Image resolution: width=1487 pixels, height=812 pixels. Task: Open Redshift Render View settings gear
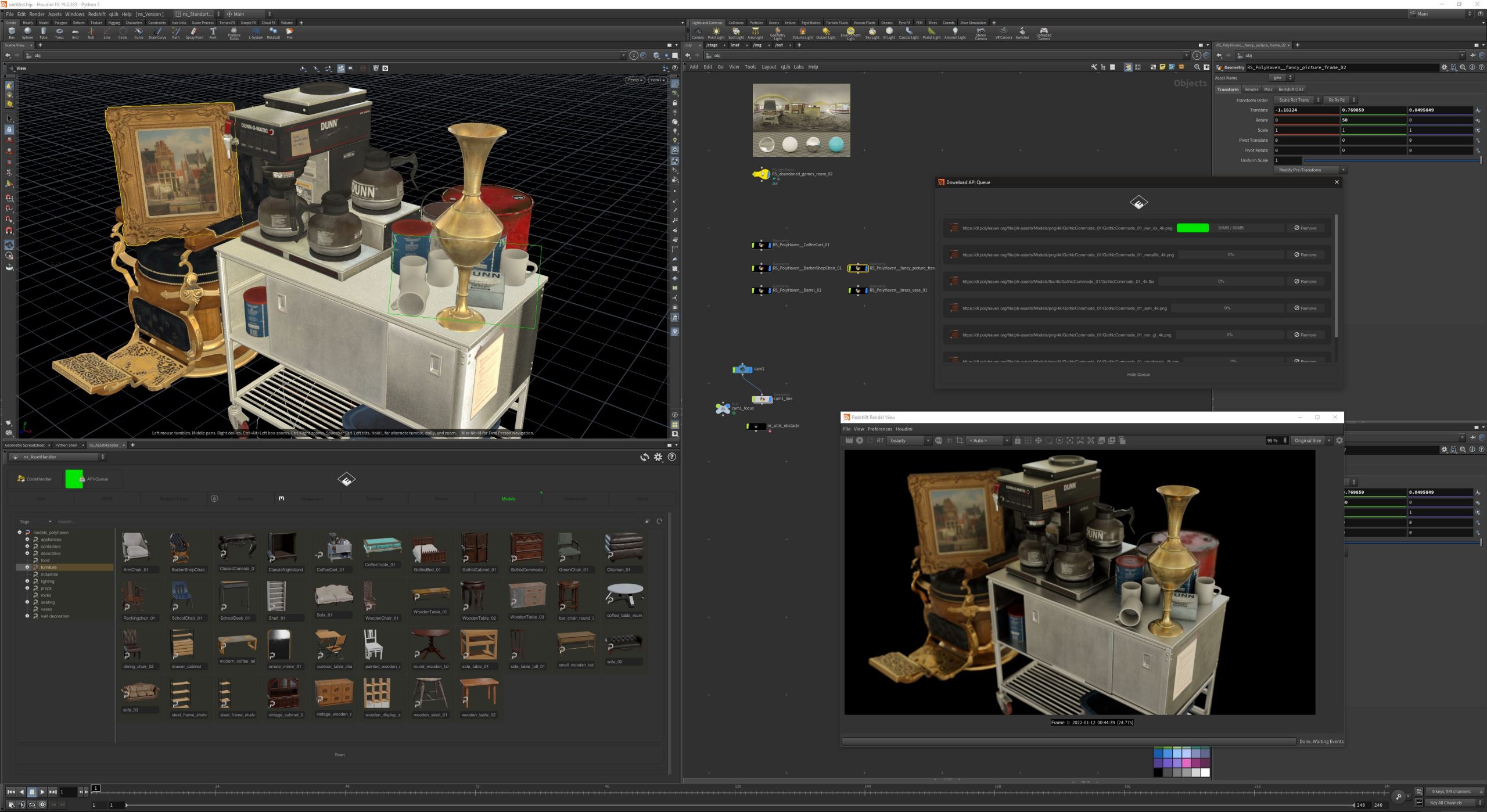tap(1339, 440)
